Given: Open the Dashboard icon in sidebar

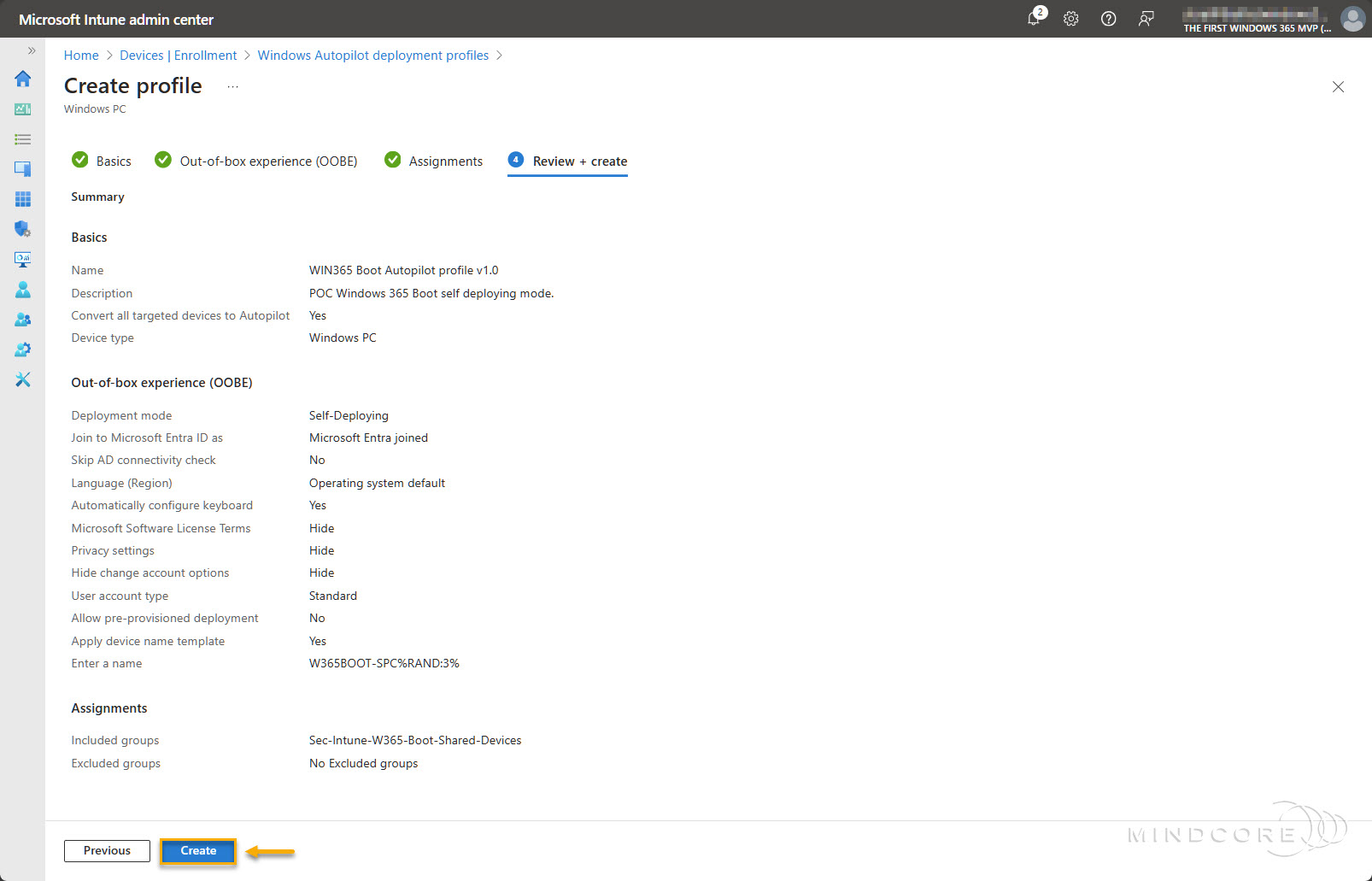Looking at the screenshot, I should [23, 109].
